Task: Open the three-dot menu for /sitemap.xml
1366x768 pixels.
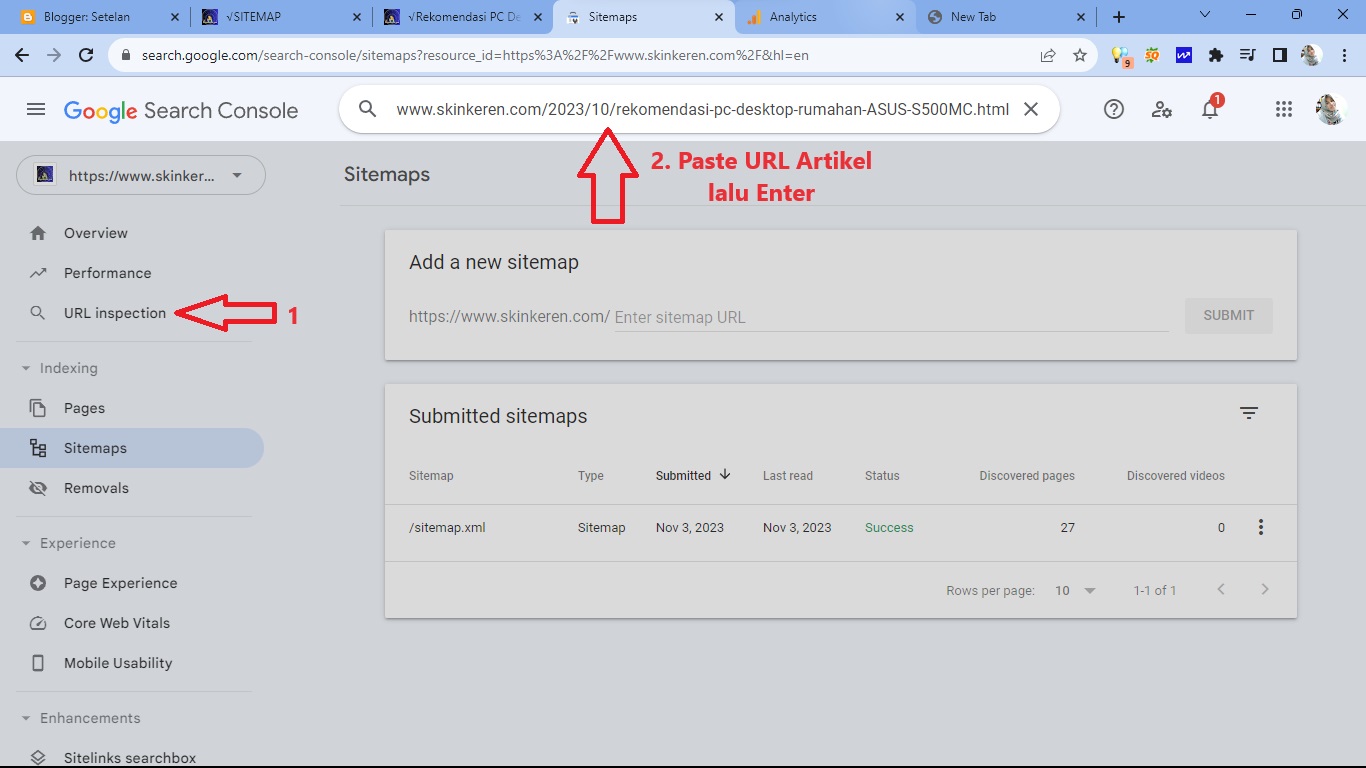Action: 1261,527
